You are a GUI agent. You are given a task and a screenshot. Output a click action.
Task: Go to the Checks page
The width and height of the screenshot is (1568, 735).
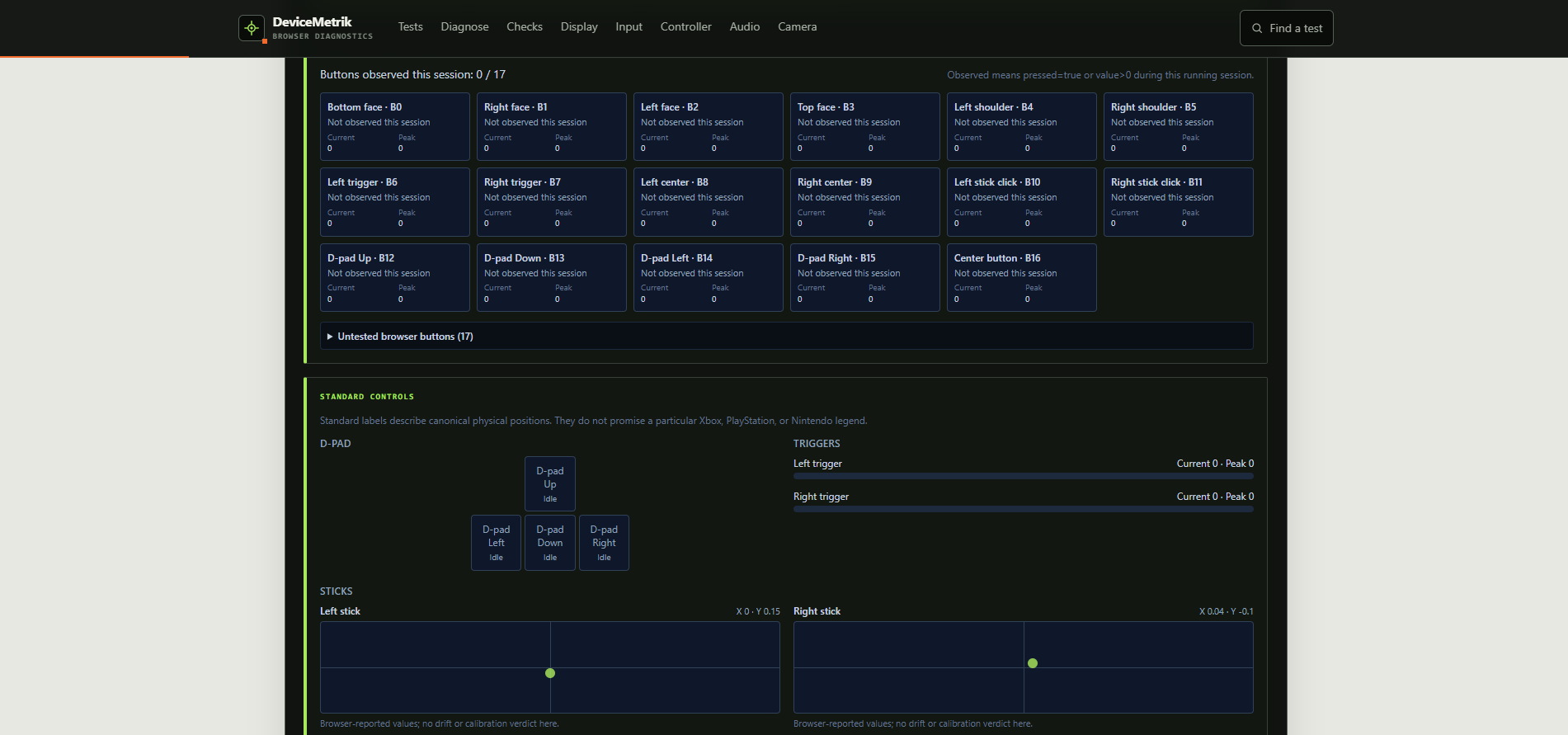click(x=525, y=27)
